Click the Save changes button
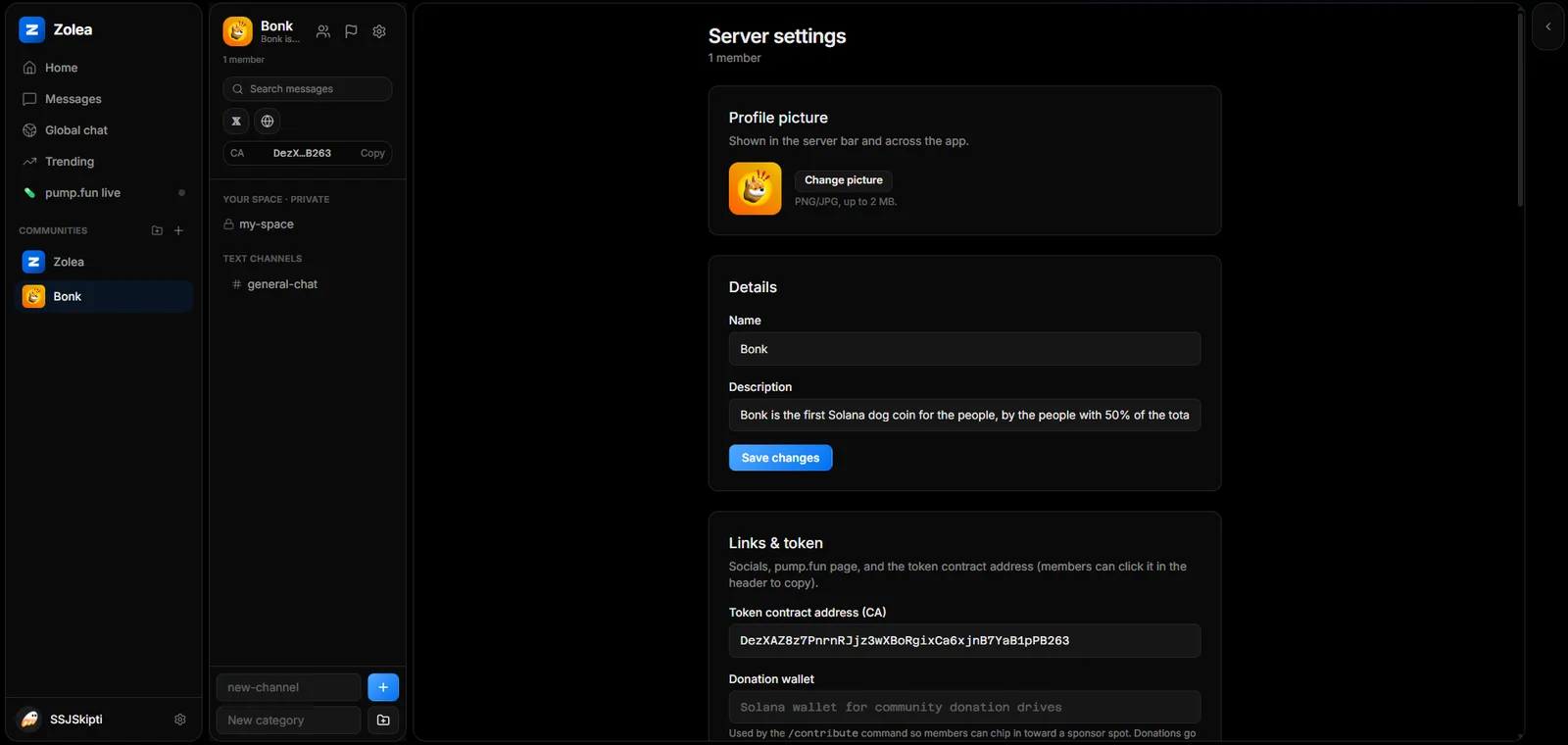1568x745 pixels. point(780,458)
